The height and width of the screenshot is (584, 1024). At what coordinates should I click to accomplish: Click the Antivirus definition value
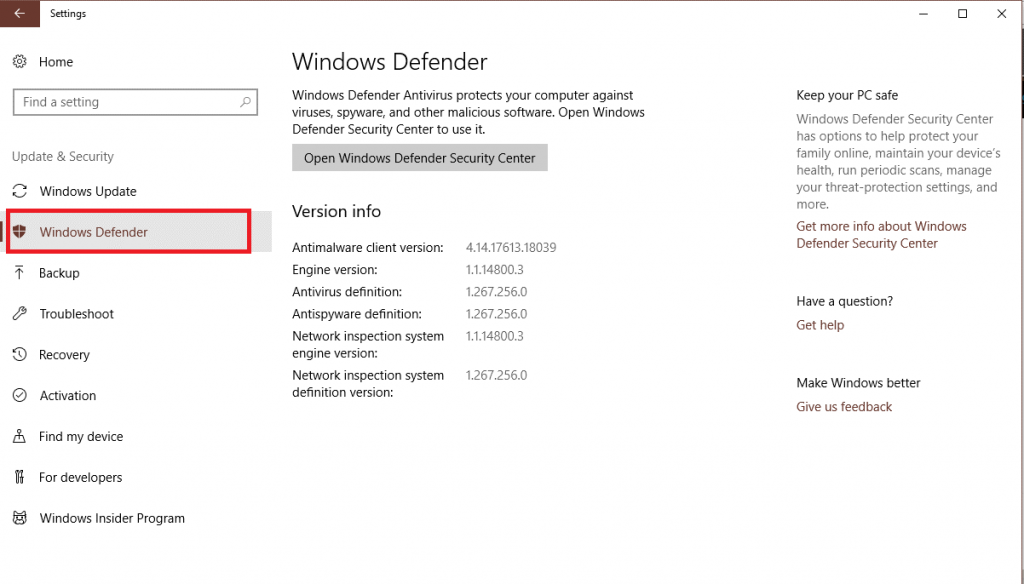(496, 292)
